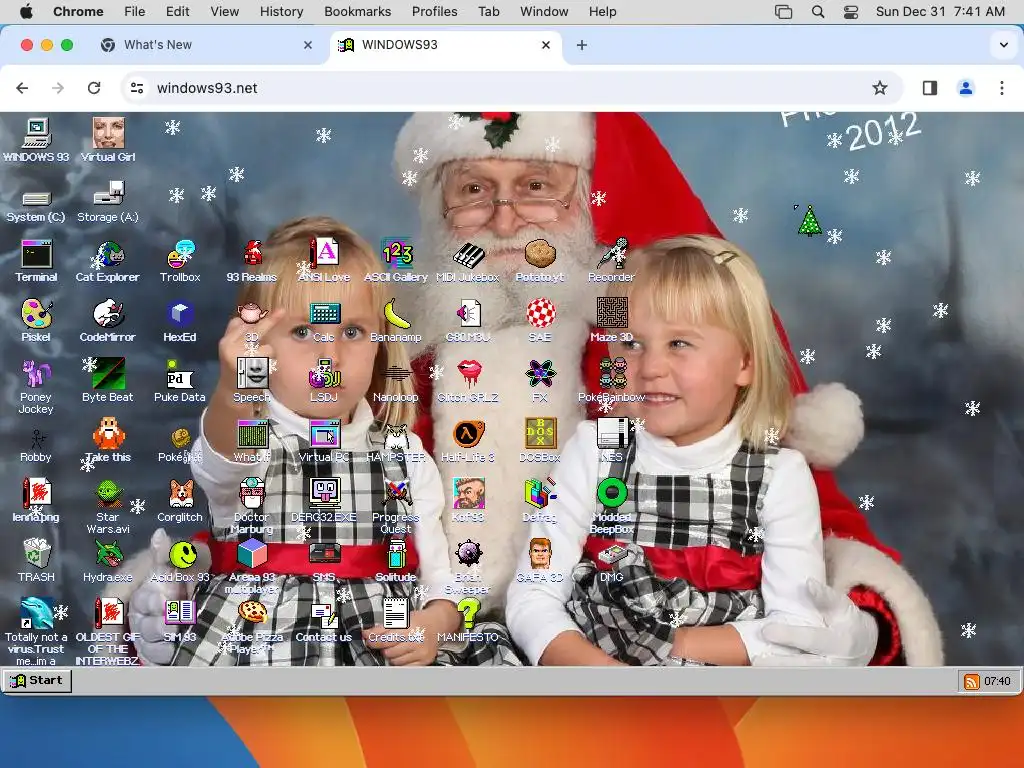Viewport: 1024px width, 768px height.
Task: Open the Corglitch corgi icon
Action: pyautogui.click(x=180, y=494)
